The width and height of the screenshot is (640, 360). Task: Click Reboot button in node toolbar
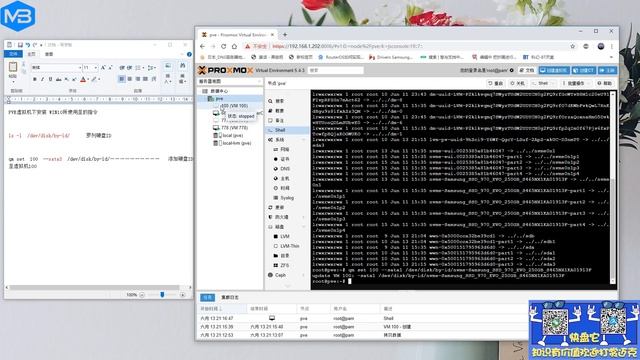click(496, 83)
